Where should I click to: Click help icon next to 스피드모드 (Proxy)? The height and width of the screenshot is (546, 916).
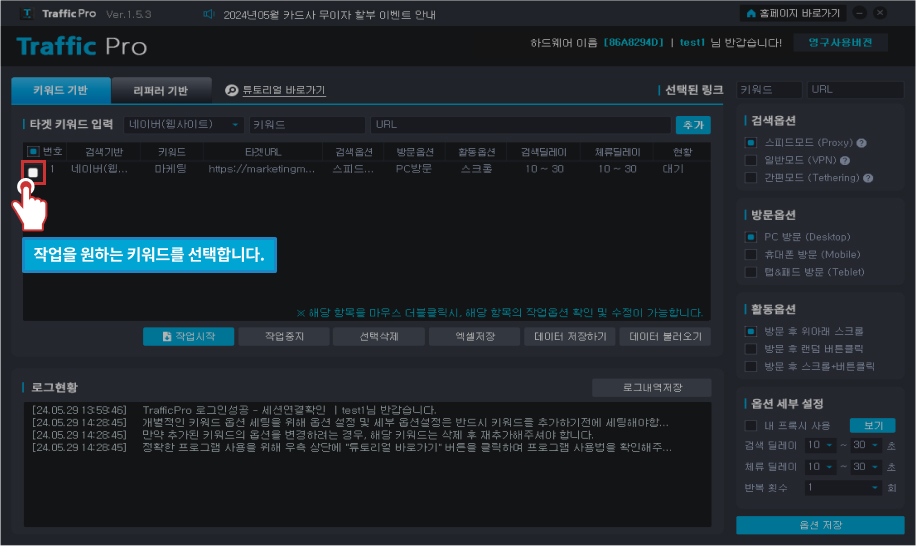click(861, 143)
